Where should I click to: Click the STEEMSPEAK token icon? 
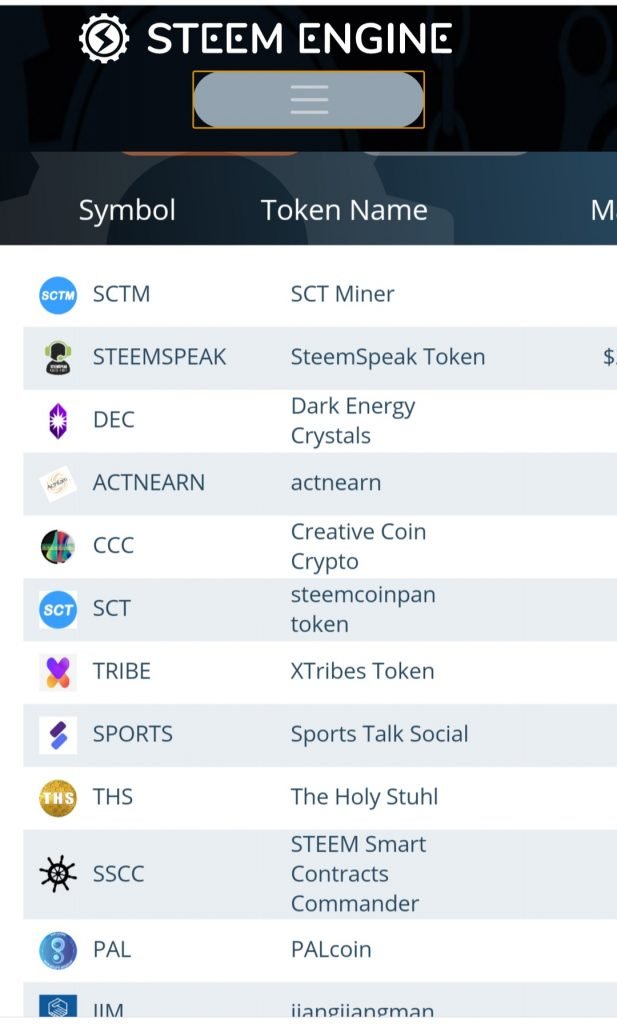click(58, 358)
